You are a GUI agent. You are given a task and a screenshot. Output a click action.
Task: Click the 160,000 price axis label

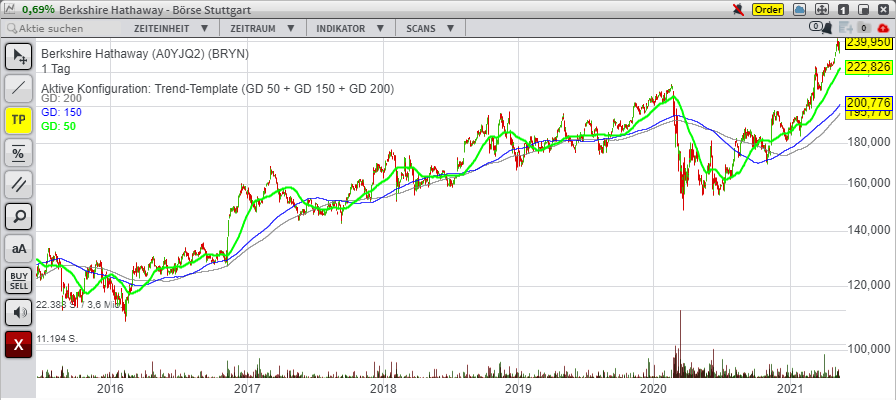point(867,183)
